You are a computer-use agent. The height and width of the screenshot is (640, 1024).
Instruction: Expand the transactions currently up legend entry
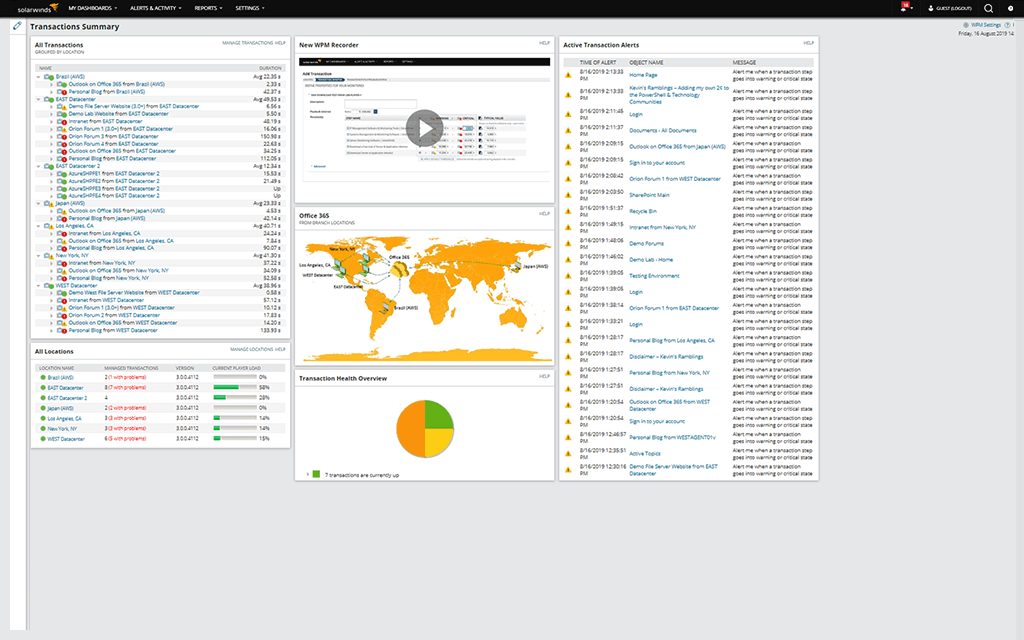click(307, 473)
